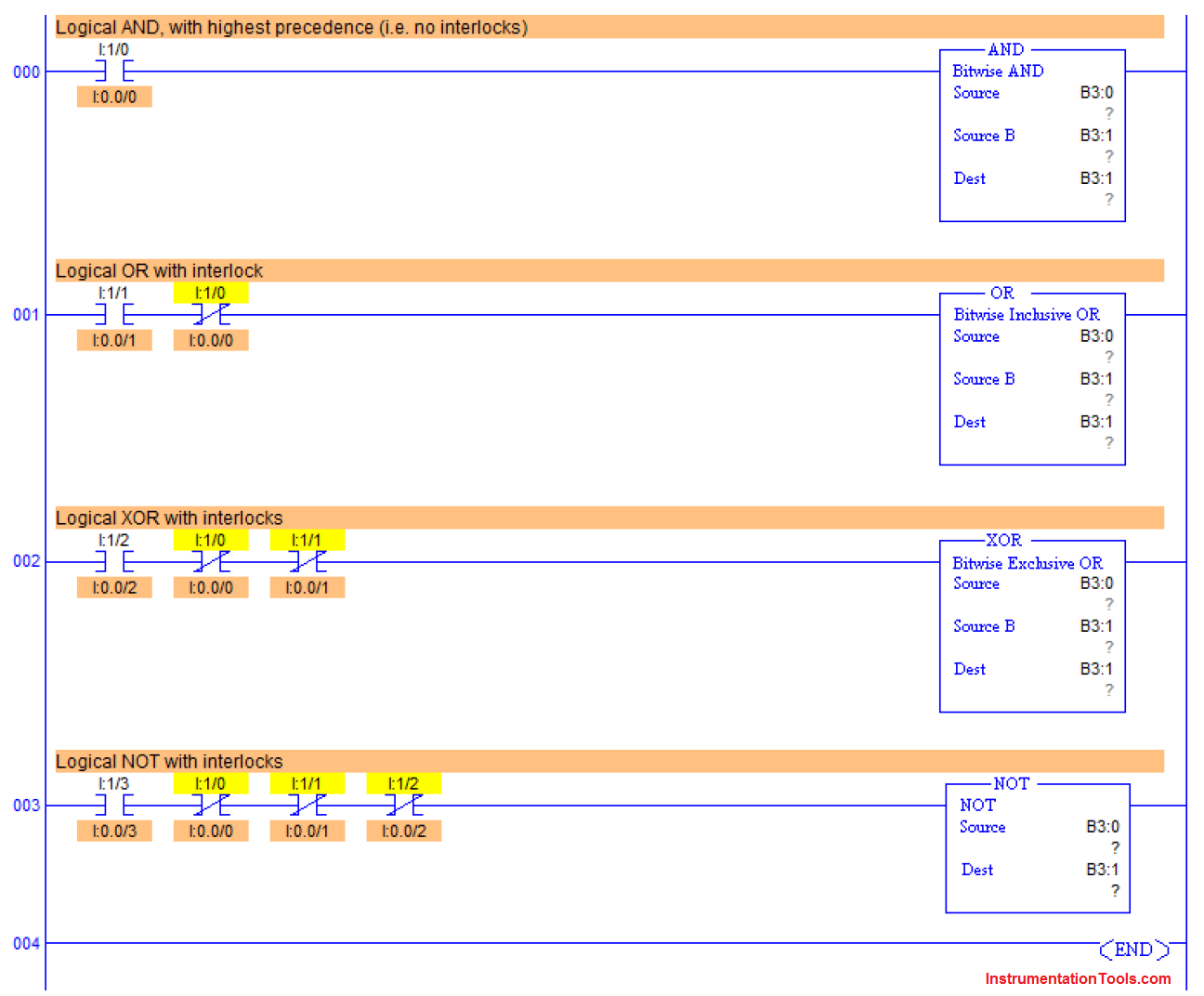Select the I:0.0/0 address tag under rung 000
Image resolution: width=1204 pixels, height=996 pixels.
[113, 96]
